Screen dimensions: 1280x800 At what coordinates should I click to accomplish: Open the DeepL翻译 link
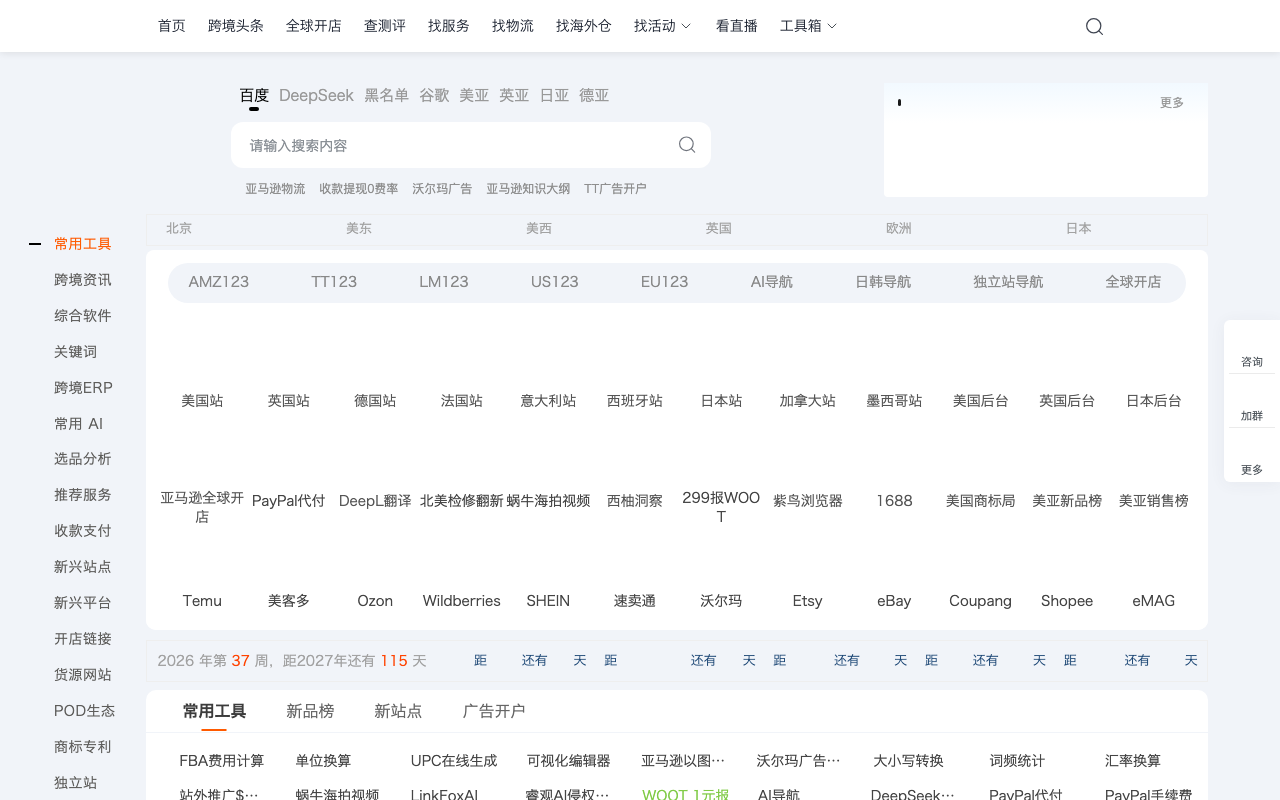coord(375,501)
